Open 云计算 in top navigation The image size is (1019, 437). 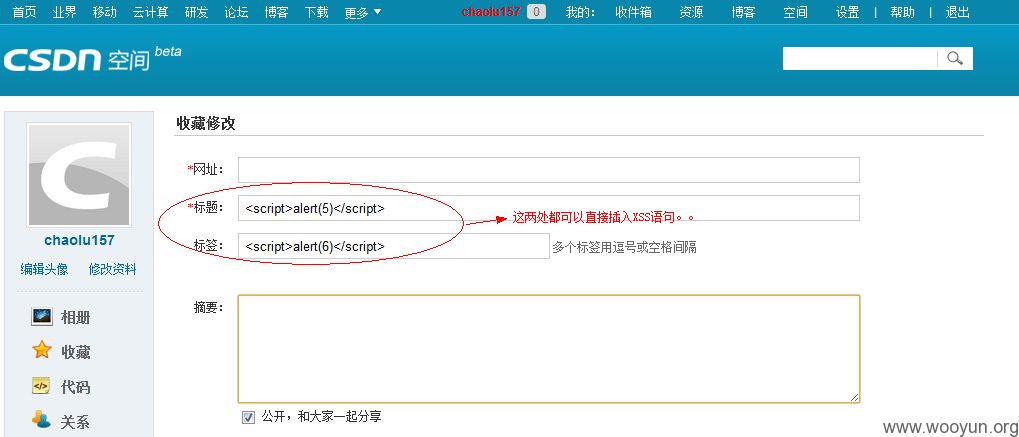pyautogui.click(x=151, y=12)
